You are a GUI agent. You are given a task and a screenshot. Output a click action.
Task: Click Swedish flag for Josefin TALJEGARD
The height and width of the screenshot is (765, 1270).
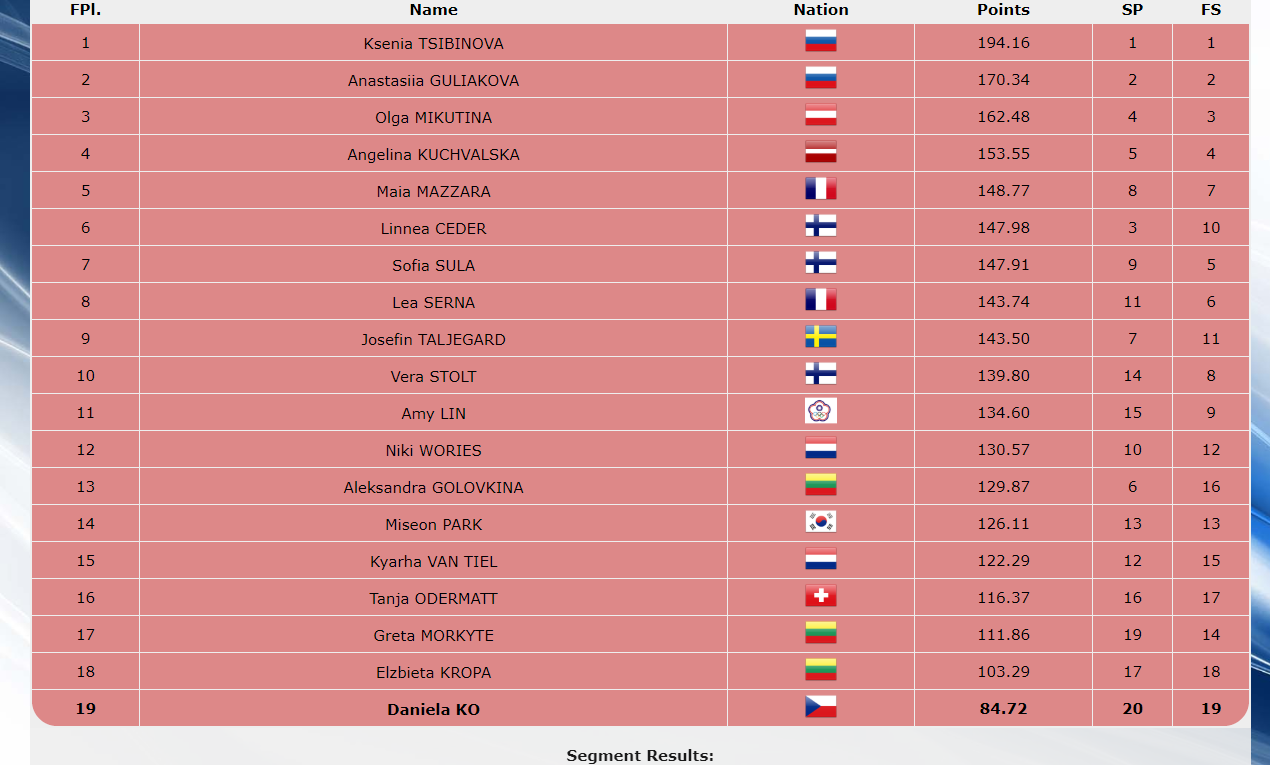pos(821,337)
